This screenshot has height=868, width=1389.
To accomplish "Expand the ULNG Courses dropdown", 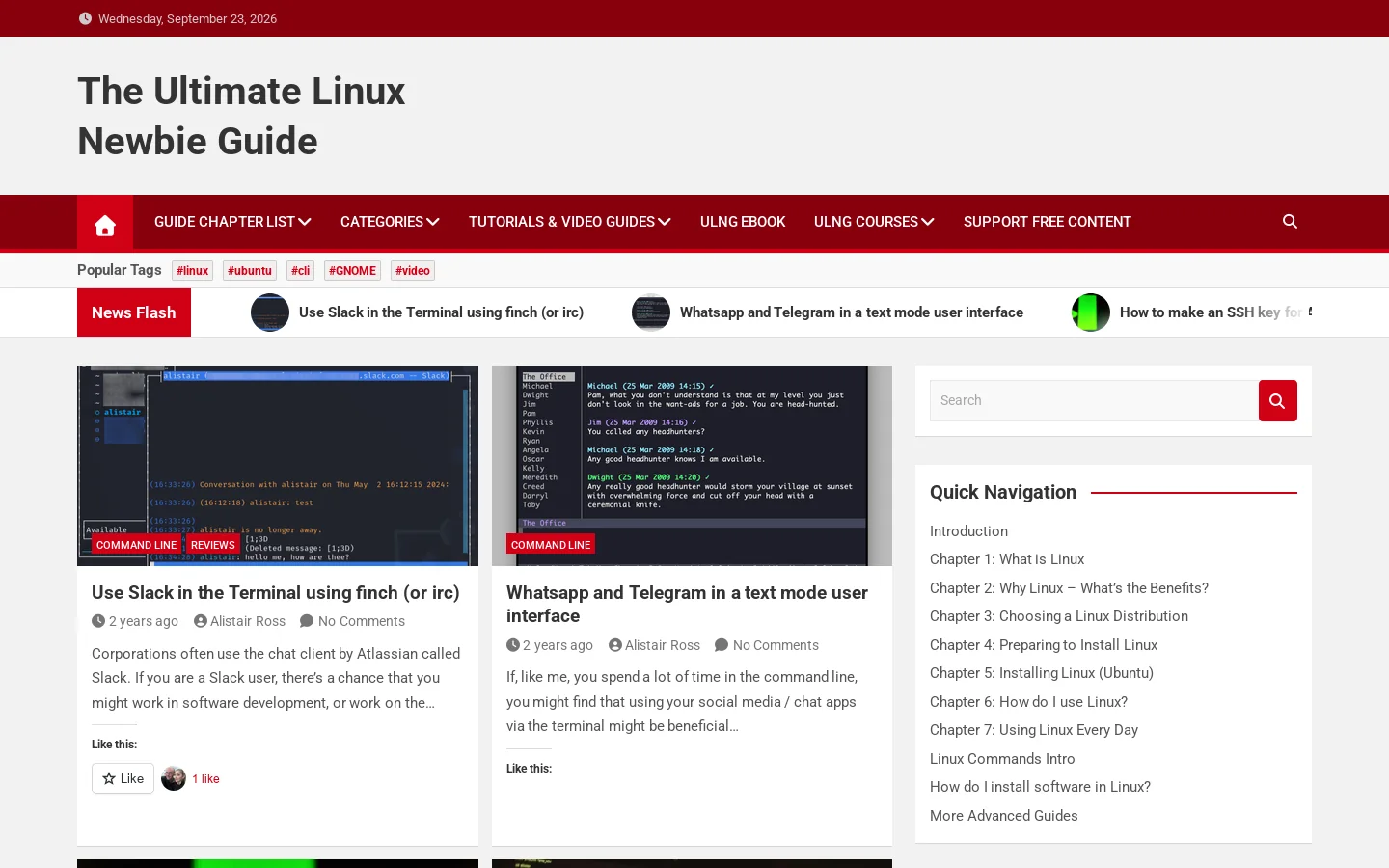I will pos(874,222).
